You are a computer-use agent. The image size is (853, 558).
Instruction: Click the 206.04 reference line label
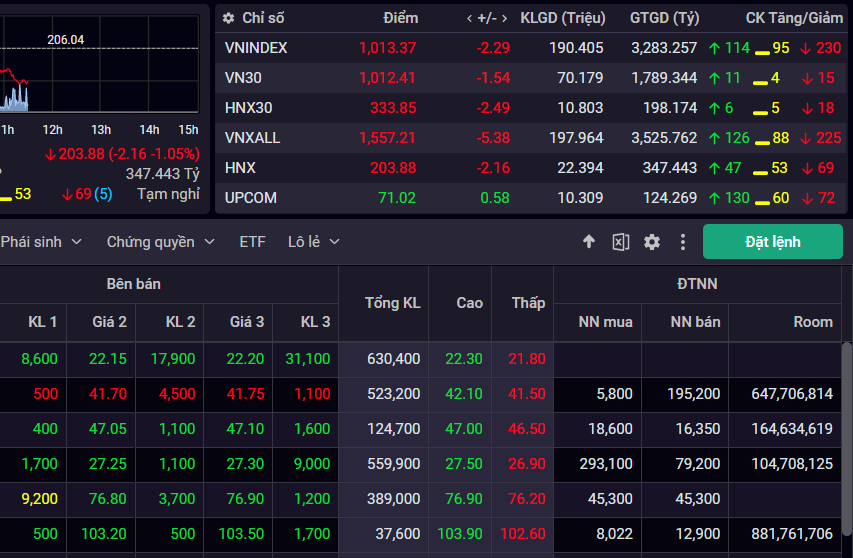(x=65, y=40)
